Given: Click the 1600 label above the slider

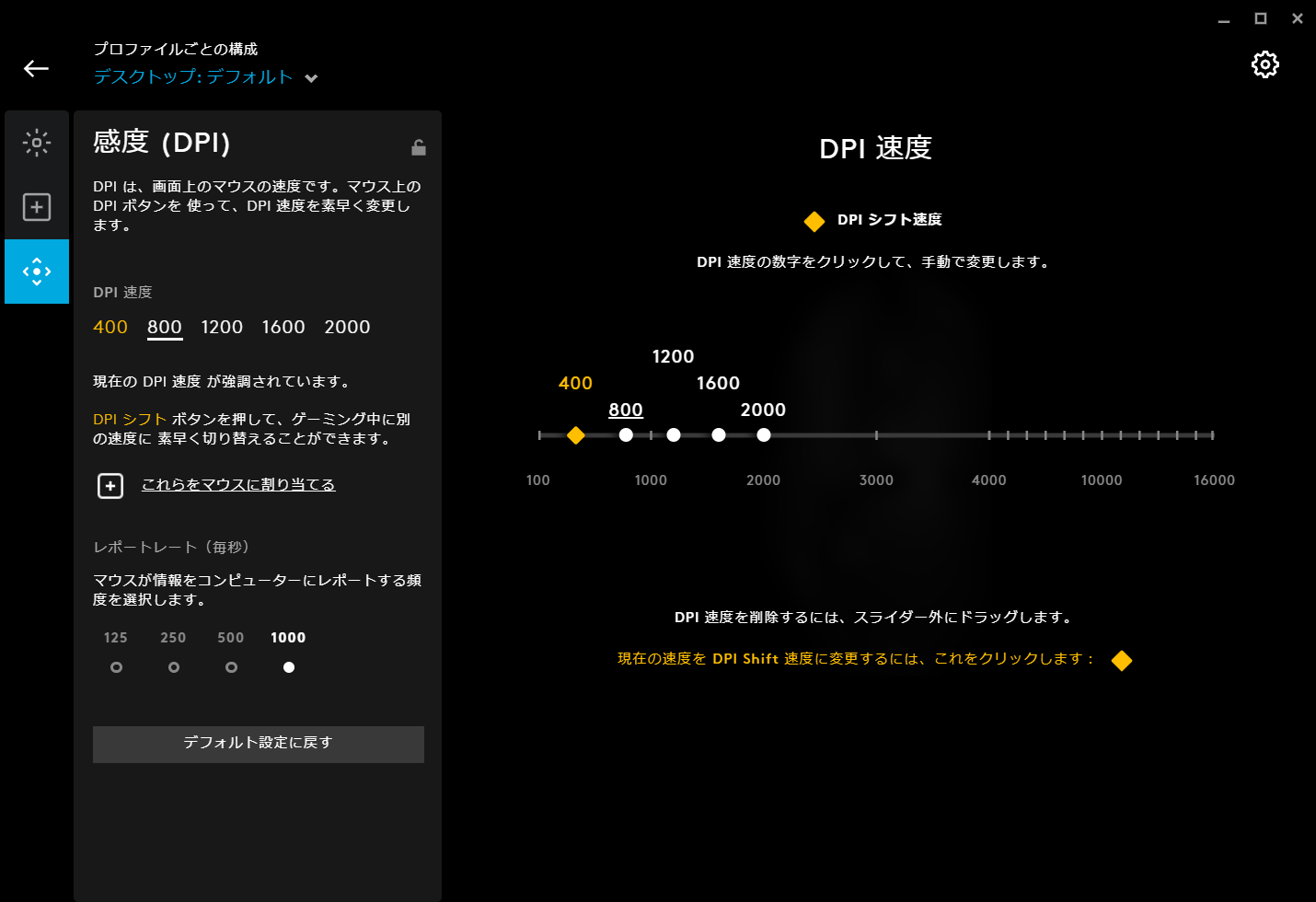Looking at the screenshot, I should [x=719, y=383].
